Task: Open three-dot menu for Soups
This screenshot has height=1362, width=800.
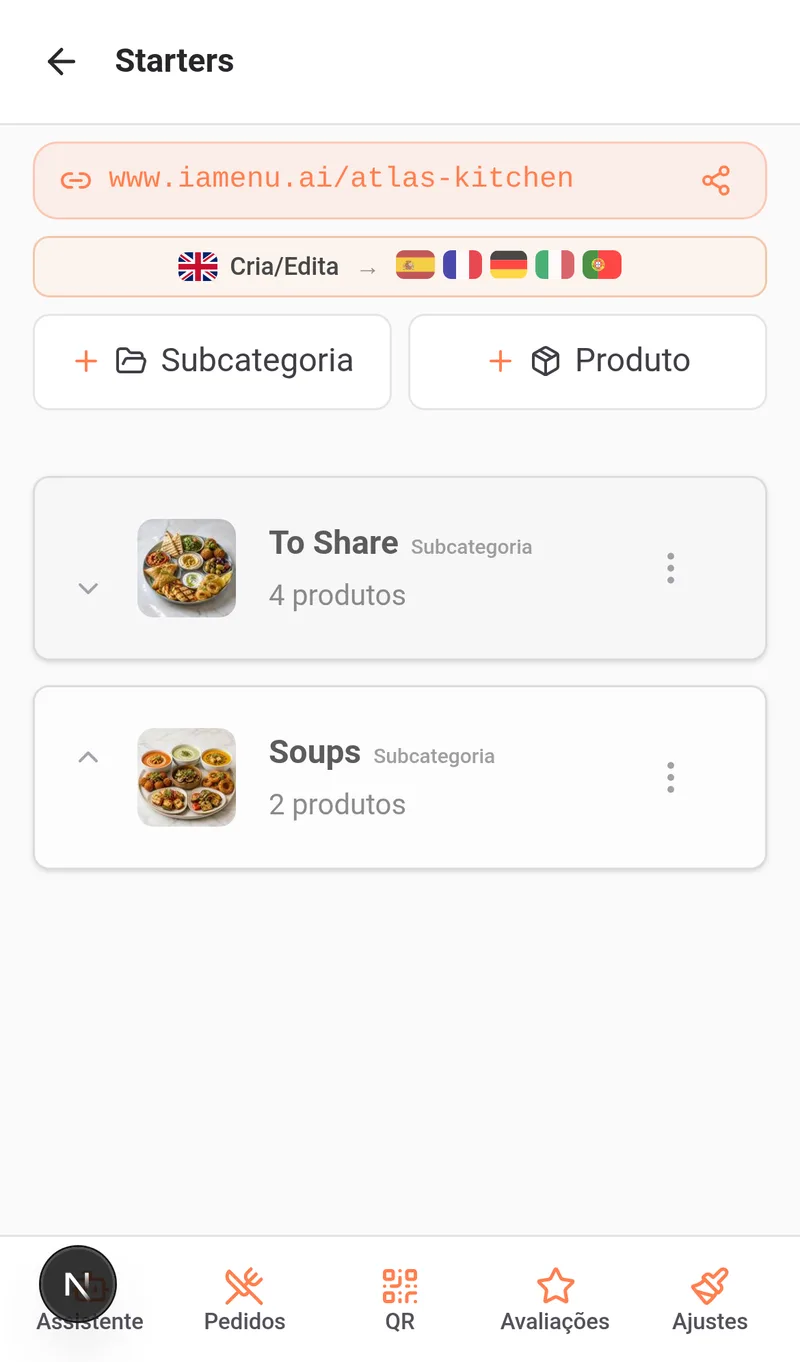Action: point(670,777)
